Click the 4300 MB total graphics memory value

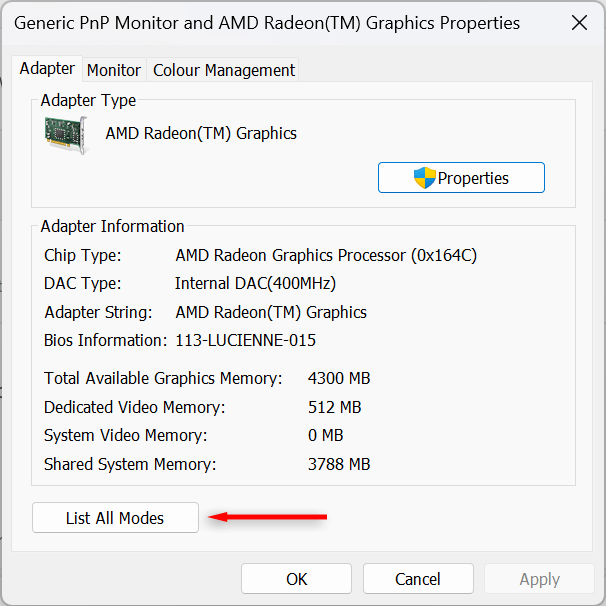(339, 378)
